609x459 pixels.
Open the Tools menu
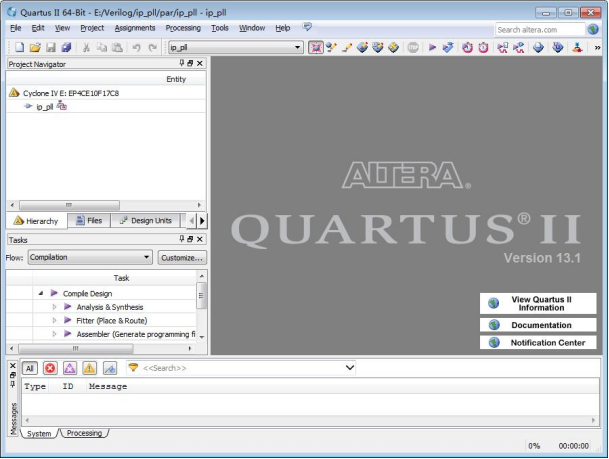click(x=219, y=28)
